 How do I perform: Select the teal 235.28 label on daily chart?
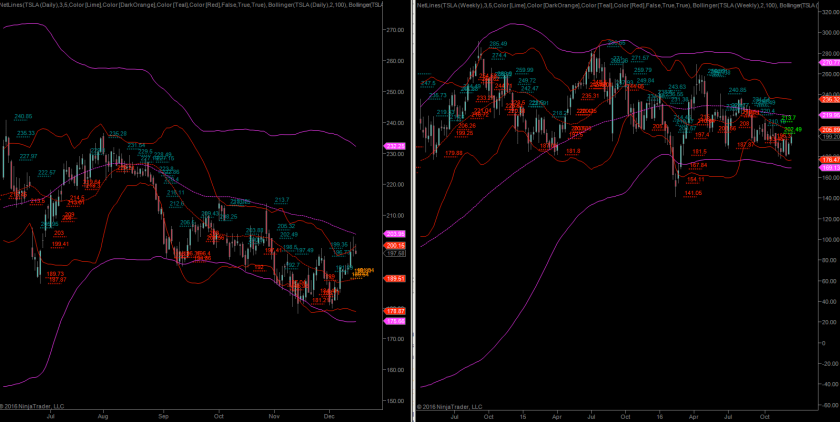118,134
